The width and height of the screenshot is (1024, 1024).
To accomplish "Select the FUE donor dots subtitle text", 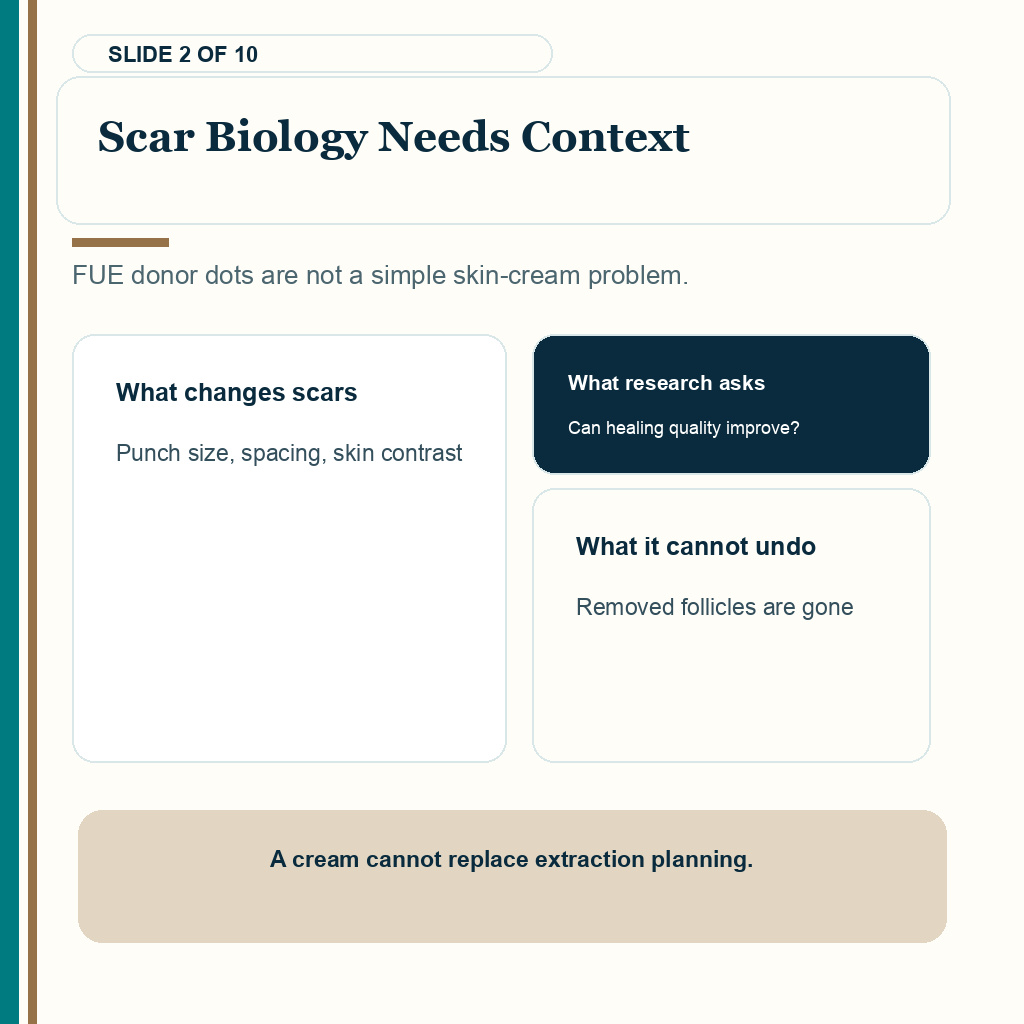I will (x=380, y=276).
